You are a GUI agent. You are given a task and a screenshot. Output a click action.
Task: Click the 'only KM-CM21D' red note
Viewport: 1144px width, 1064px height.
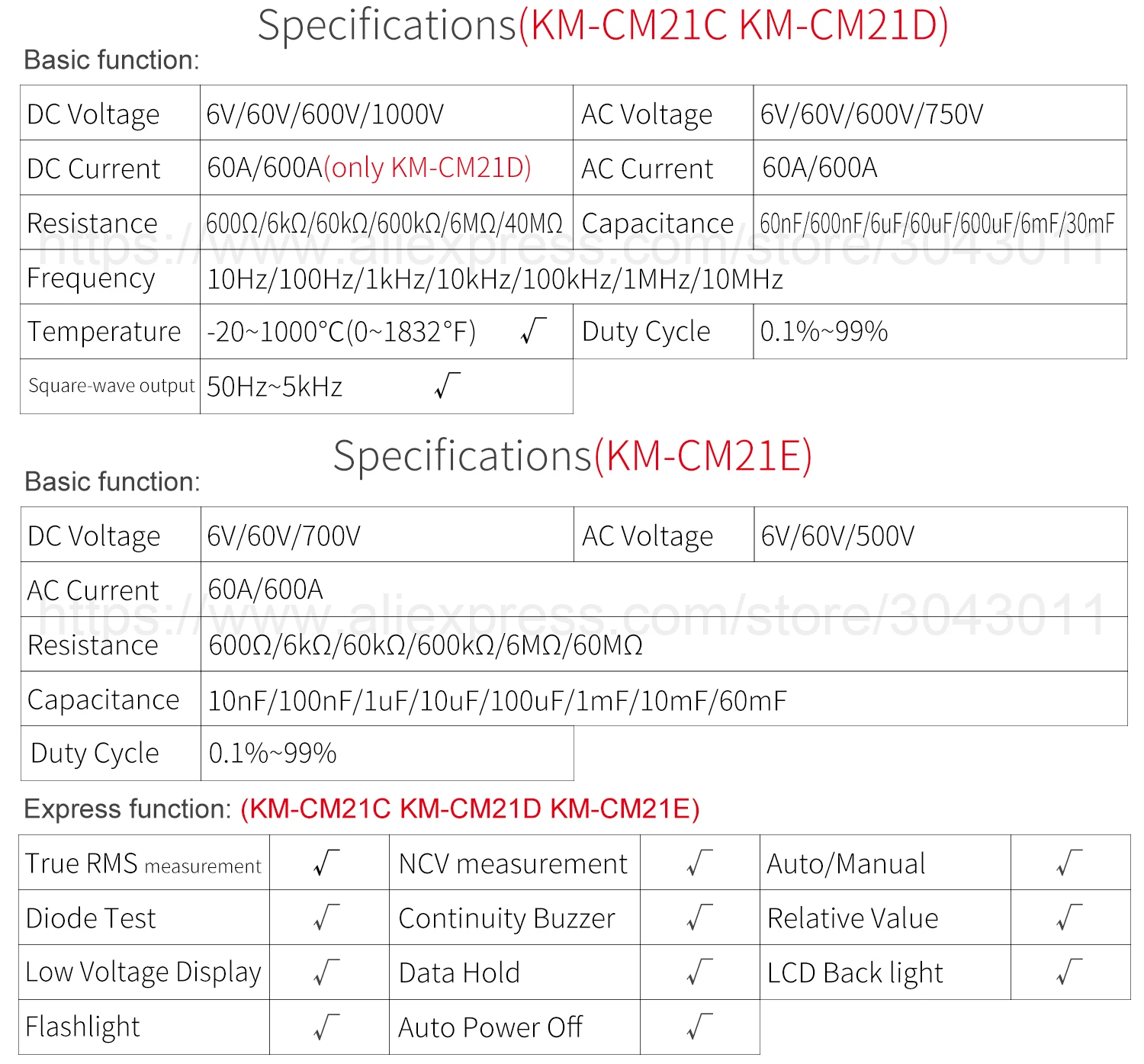(427, 167)
